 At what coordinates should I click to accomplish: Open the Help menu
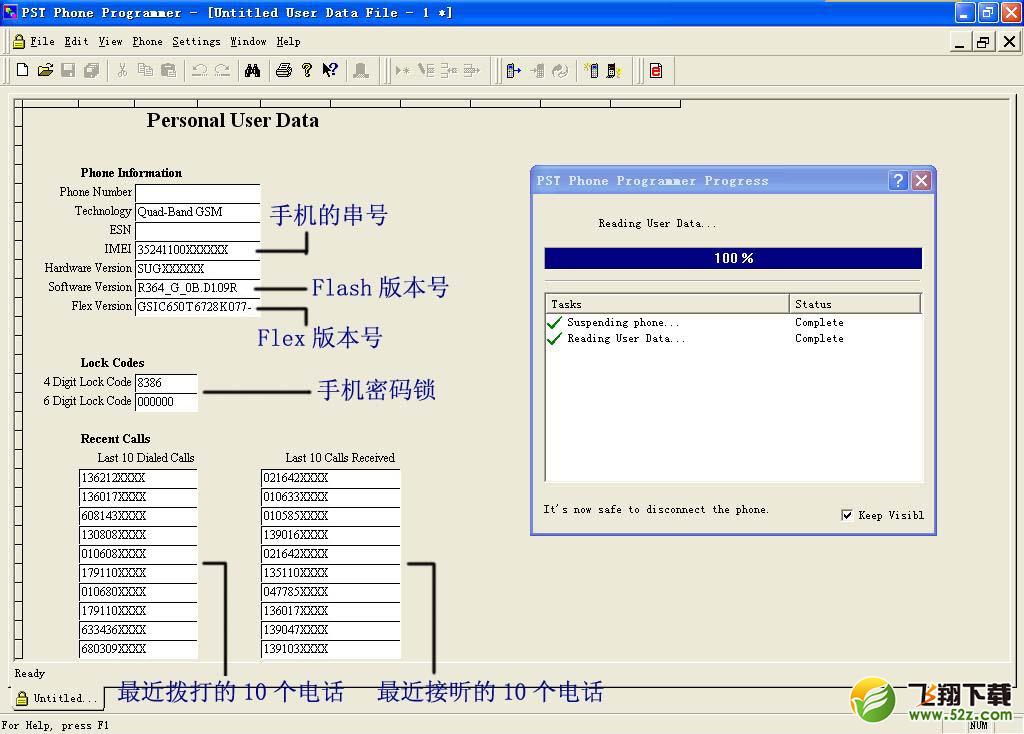click(288, 41)
